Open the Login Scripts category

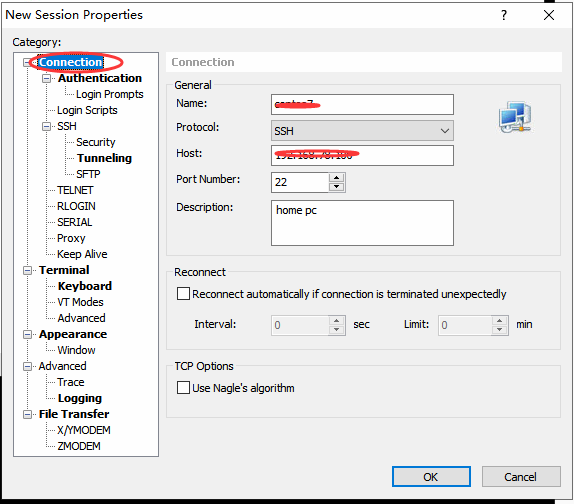87,110
